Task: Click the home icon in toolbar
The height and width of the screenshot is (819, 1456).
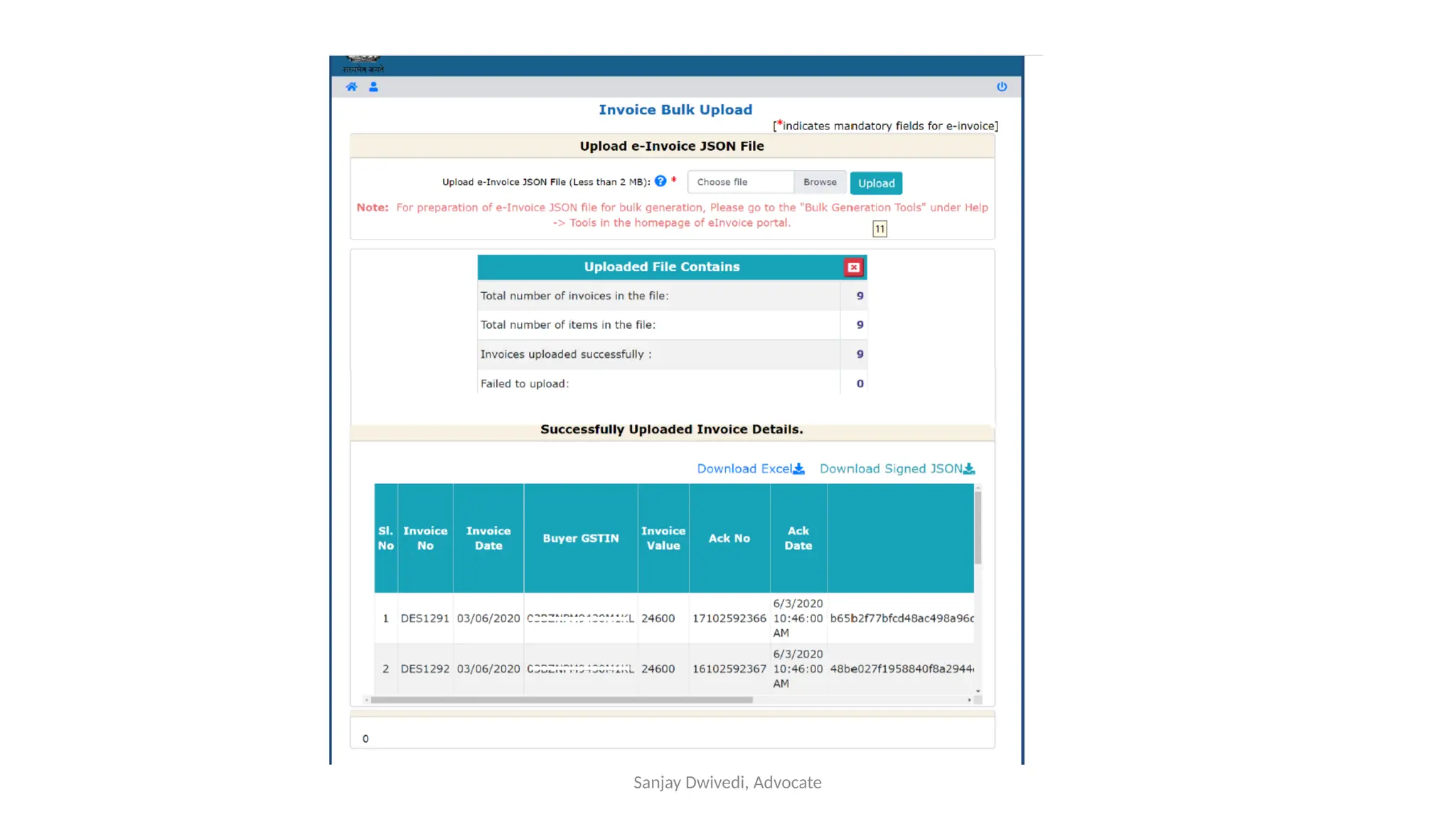Action: [351, 87]
